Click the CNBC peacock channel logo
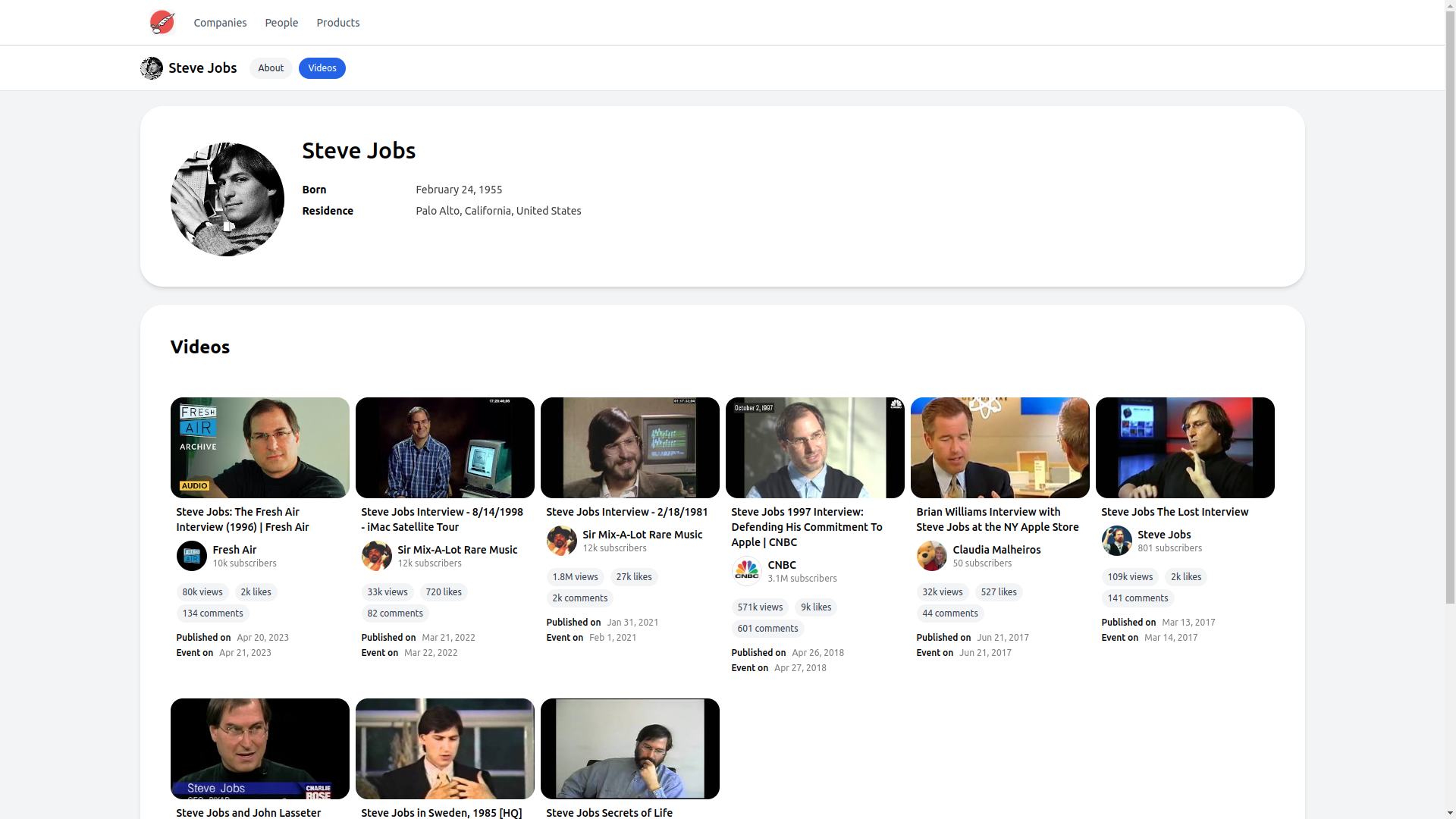 [x=747, y=571]
